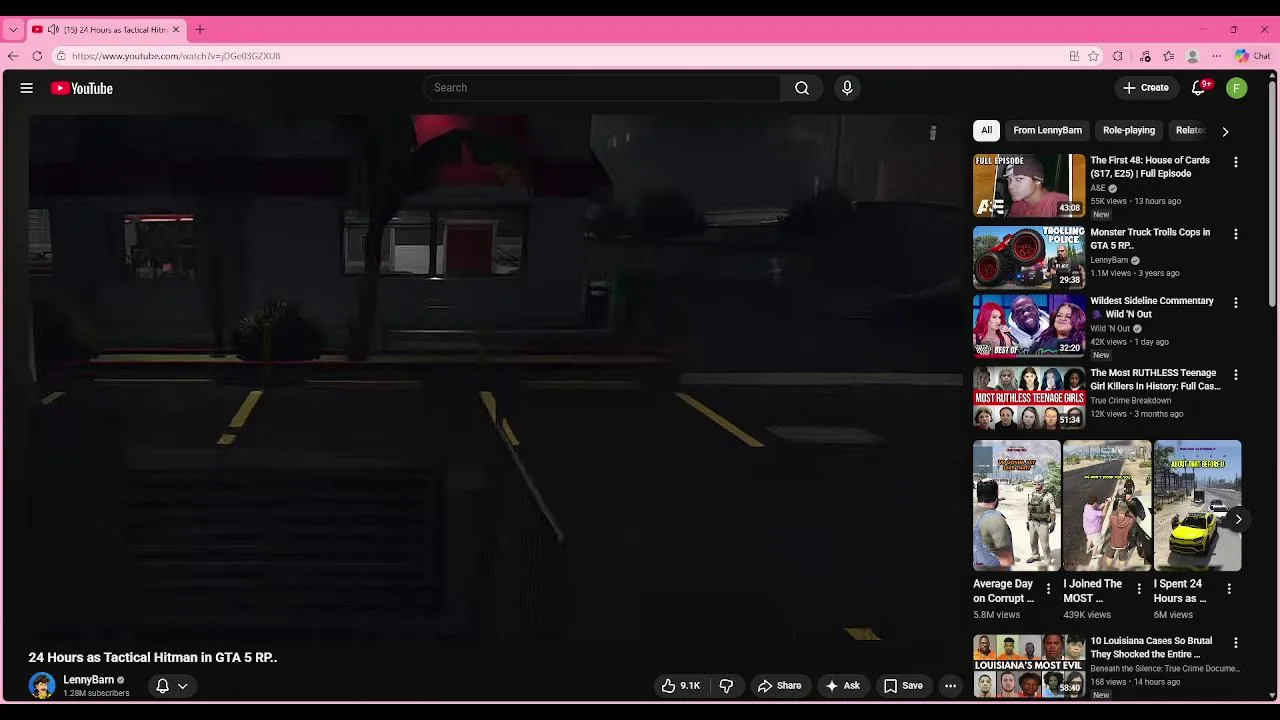The width and height of the screenshot is (1280, 720).
Task: Open I Spent 24 Hours short thumbnail
Action: pyautogui.click(x=1197, y=506)
